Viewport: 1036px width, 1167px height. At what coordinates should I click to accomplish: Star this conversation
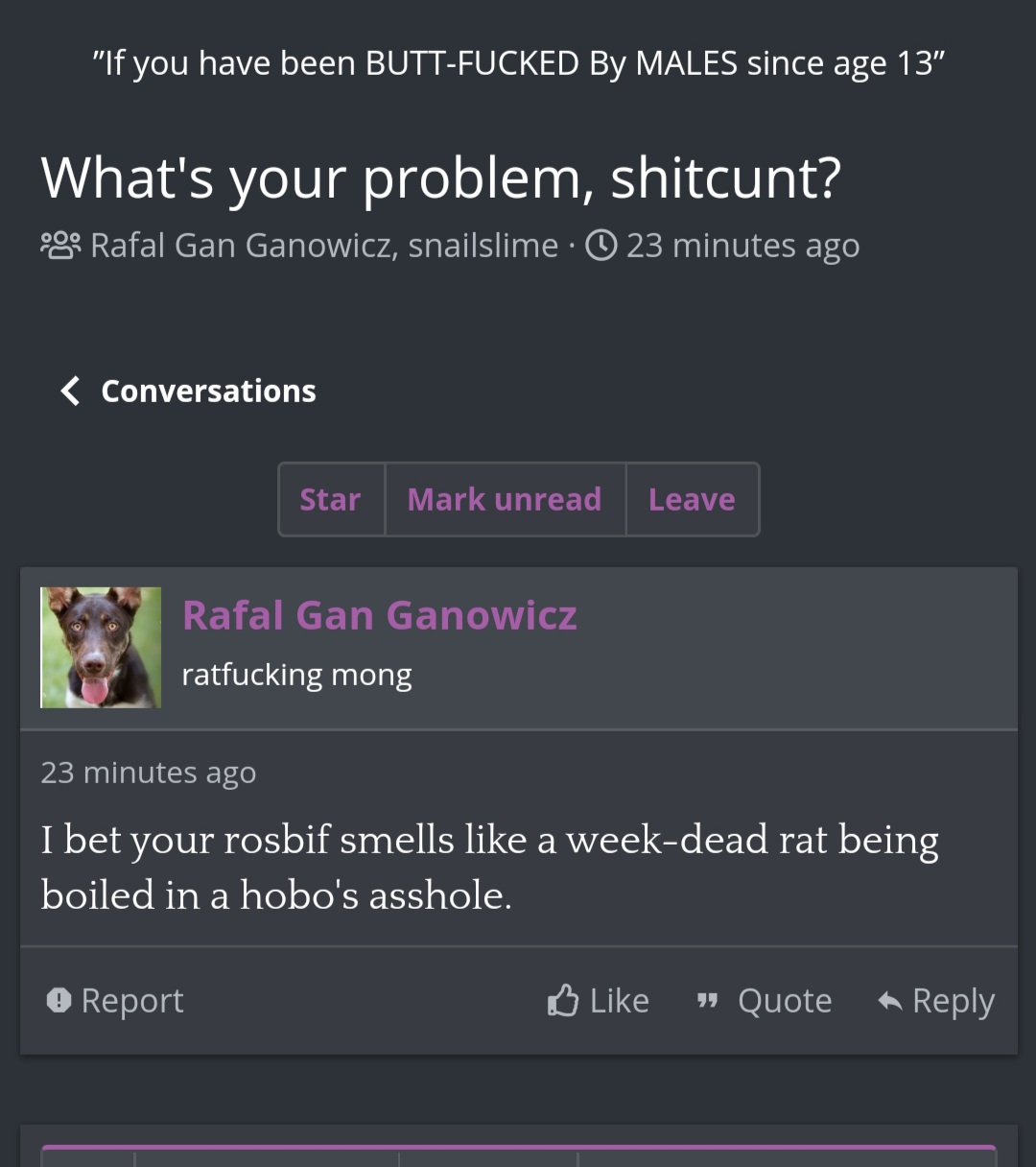(330, 499)
